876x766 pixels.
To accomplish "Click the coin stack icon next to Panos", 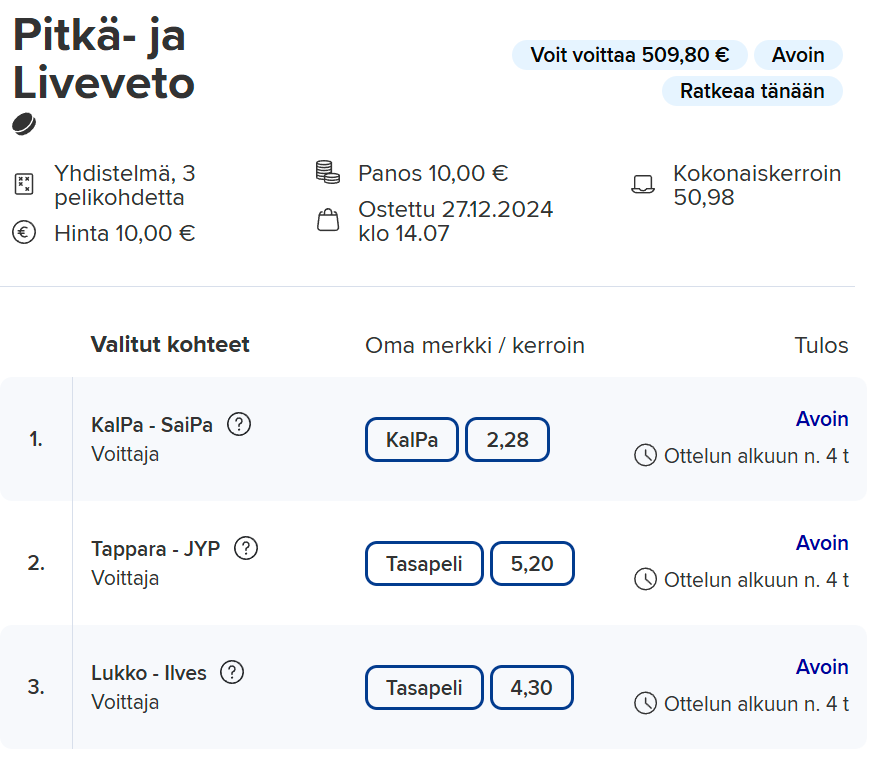I will 328,172.
